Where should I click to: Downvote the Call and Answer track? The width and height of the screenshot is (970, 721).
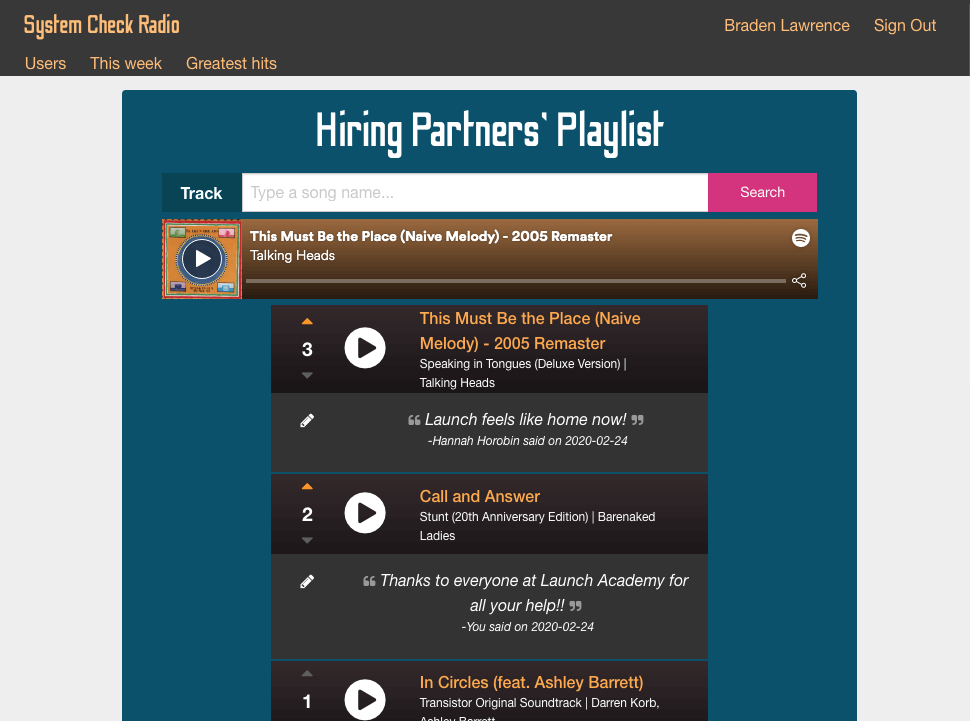pos(307,540)
